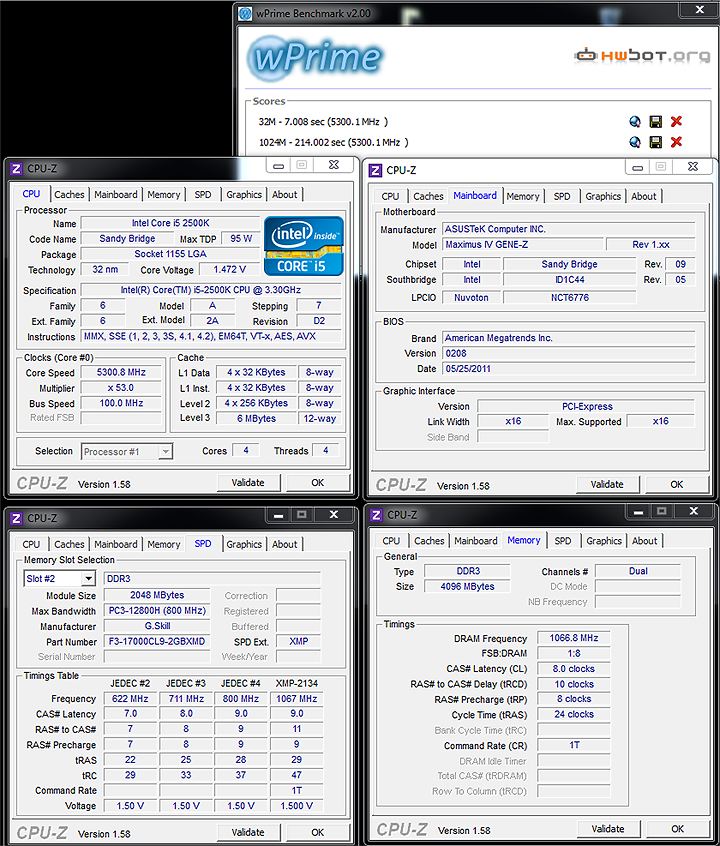
Task: Delete the 1024M score with red X
Action: click(676, 142)
